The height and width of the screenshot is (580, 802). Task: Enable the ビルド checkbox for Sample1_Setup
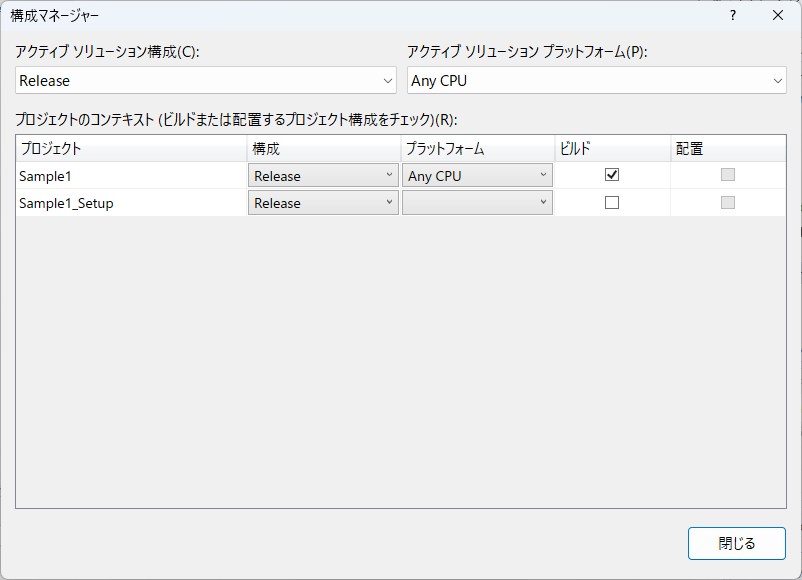tap(613, 202)
